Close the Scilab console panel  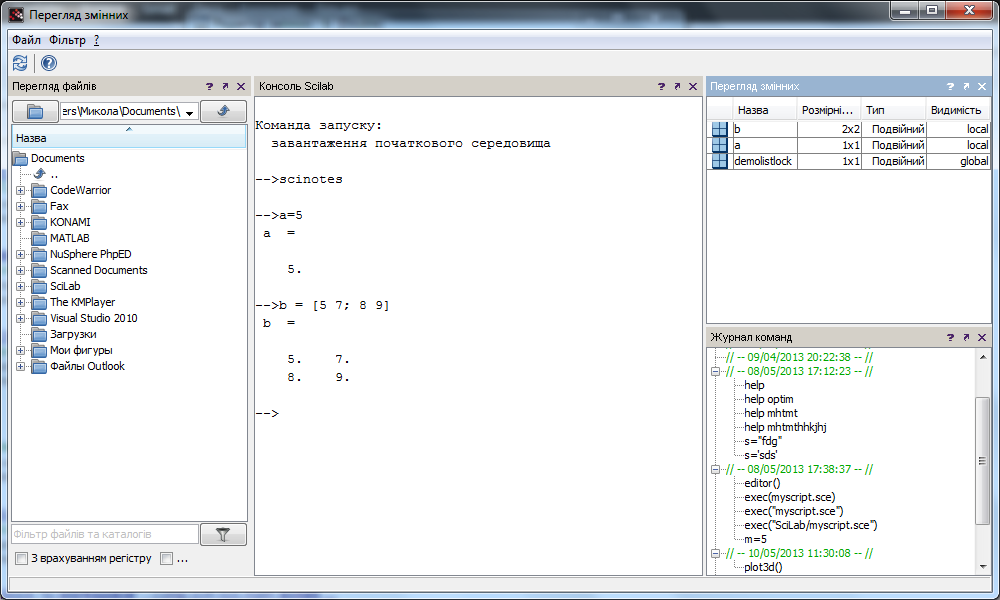pos(693,86)
